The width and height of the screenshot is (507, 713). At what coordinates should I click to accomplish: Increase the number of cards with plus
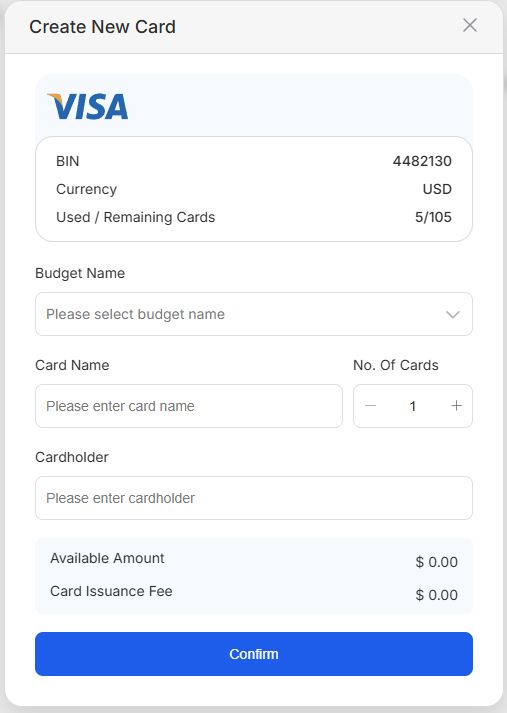coord(456,406)
